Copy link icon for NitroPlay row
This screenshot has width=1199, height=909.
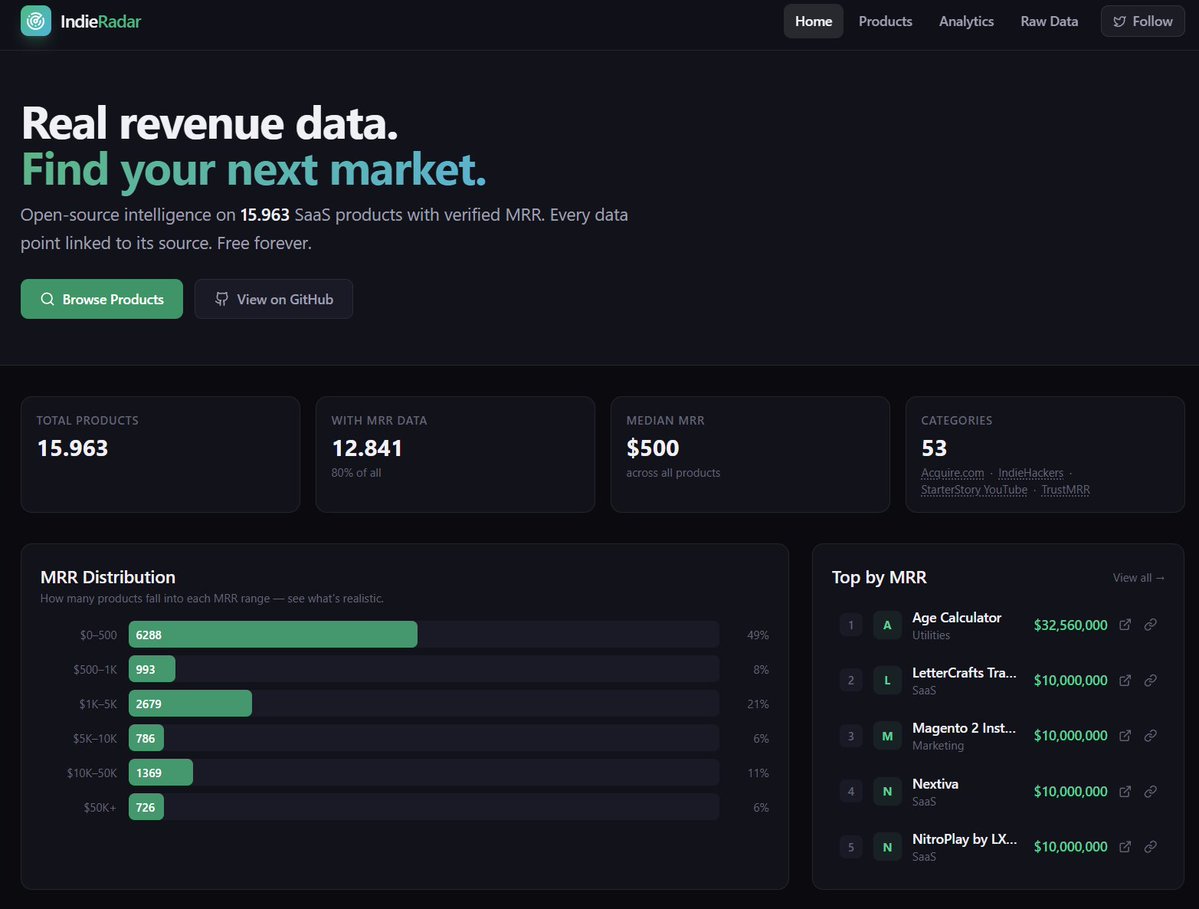coord(1150,846)
